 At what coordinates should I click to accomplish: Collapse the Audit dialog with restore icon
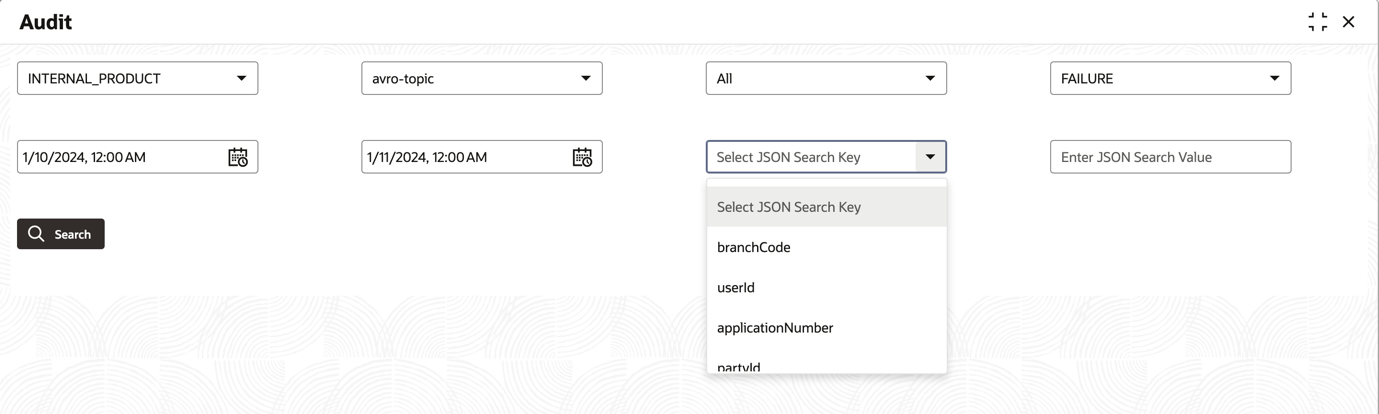tap(1318, 22)
